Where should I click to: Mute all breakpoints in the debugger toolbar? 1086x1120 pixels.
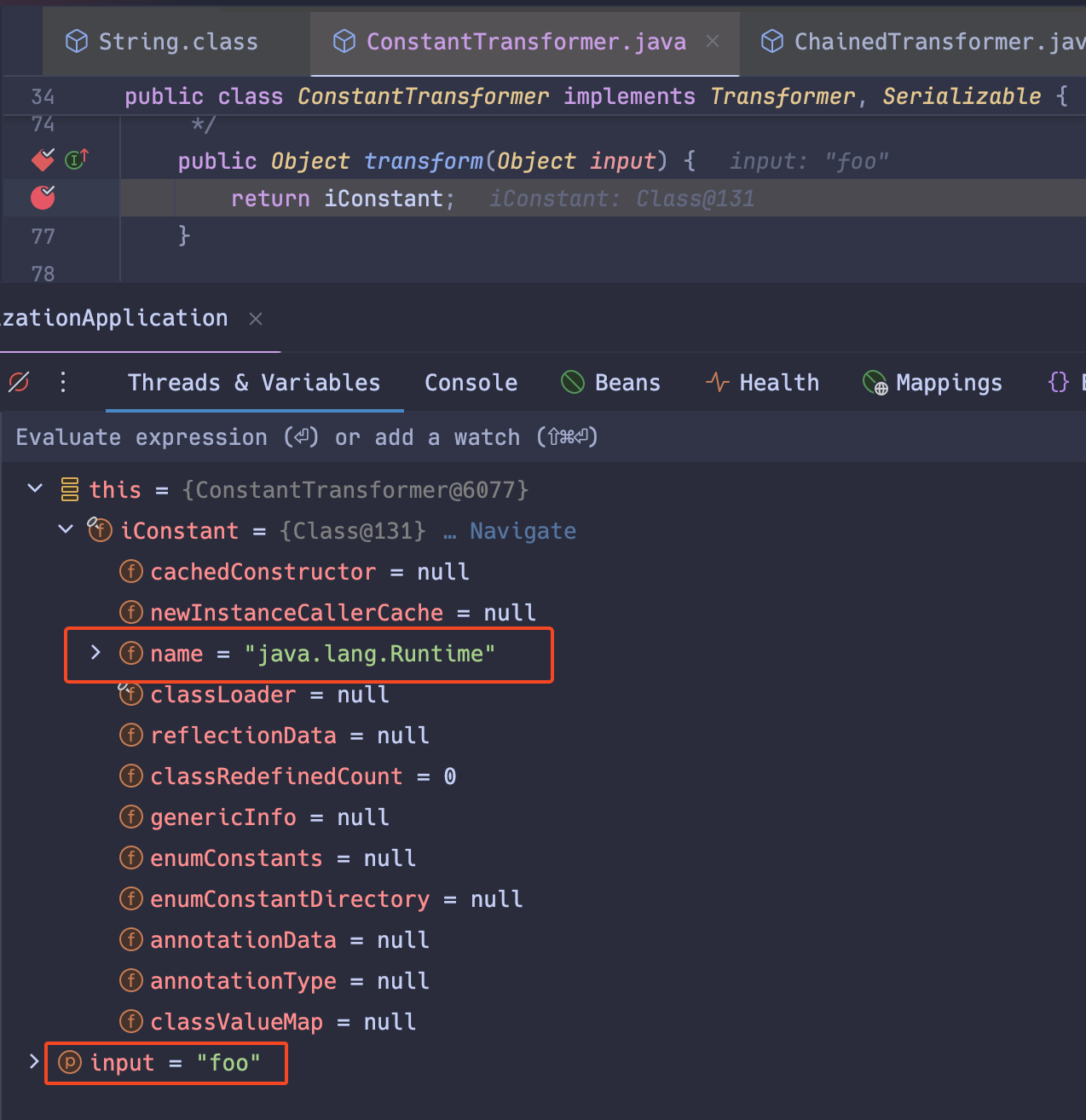[x=19, y=383]
